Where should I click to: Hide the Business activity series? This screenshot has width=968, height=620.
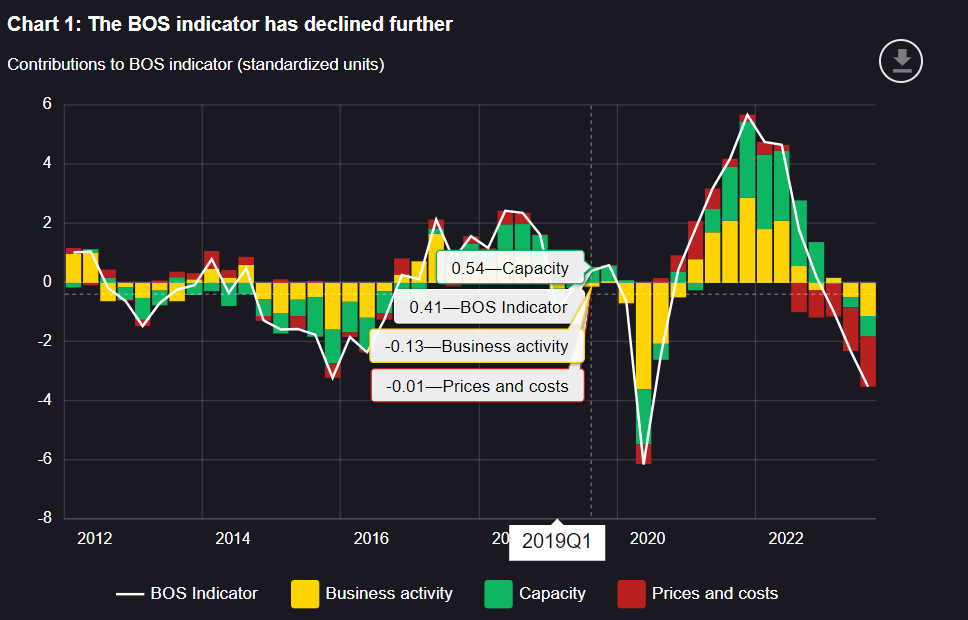click(388, 594)
